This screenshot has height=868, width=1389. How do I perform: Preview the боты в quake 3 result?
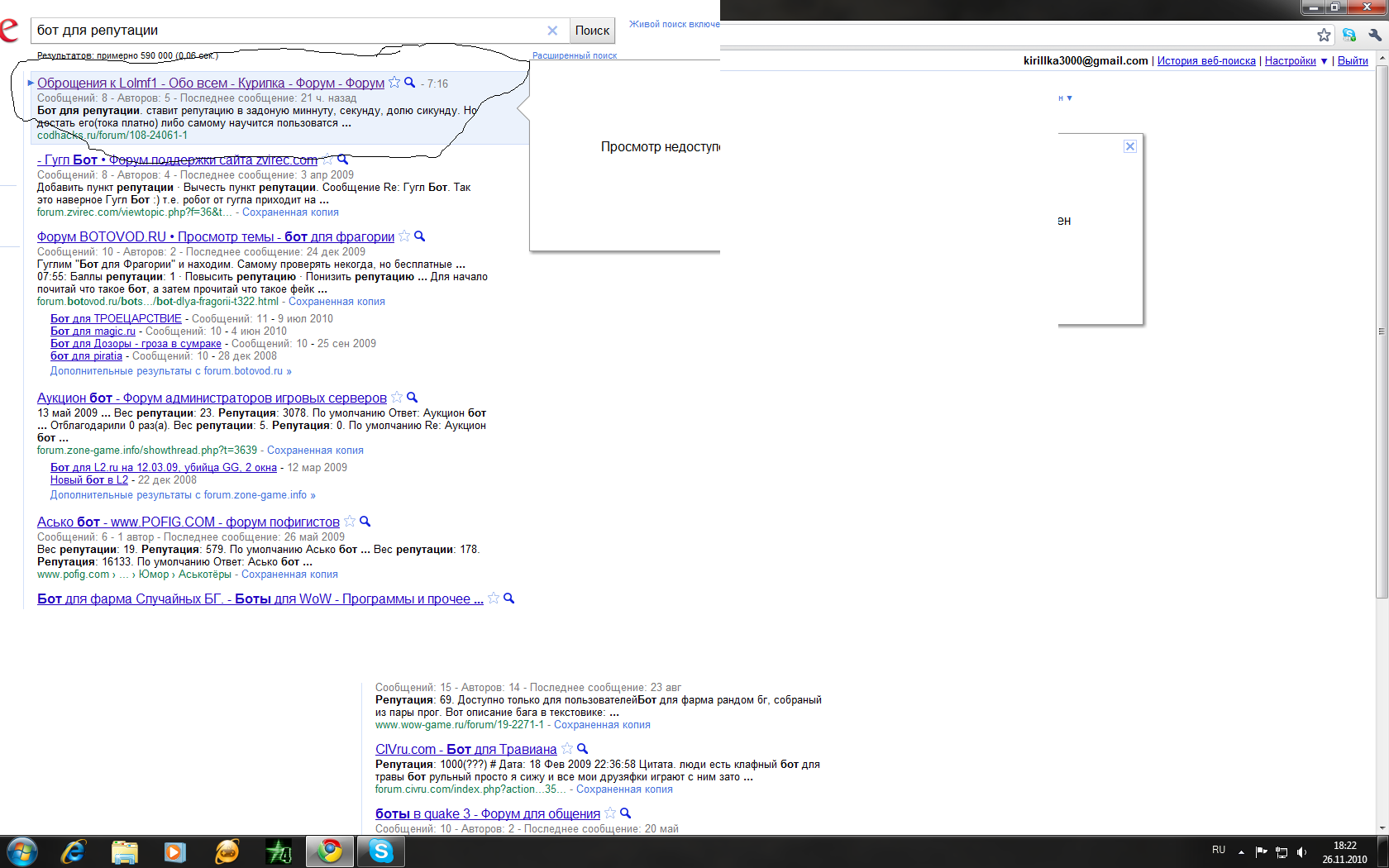(625, 813)
